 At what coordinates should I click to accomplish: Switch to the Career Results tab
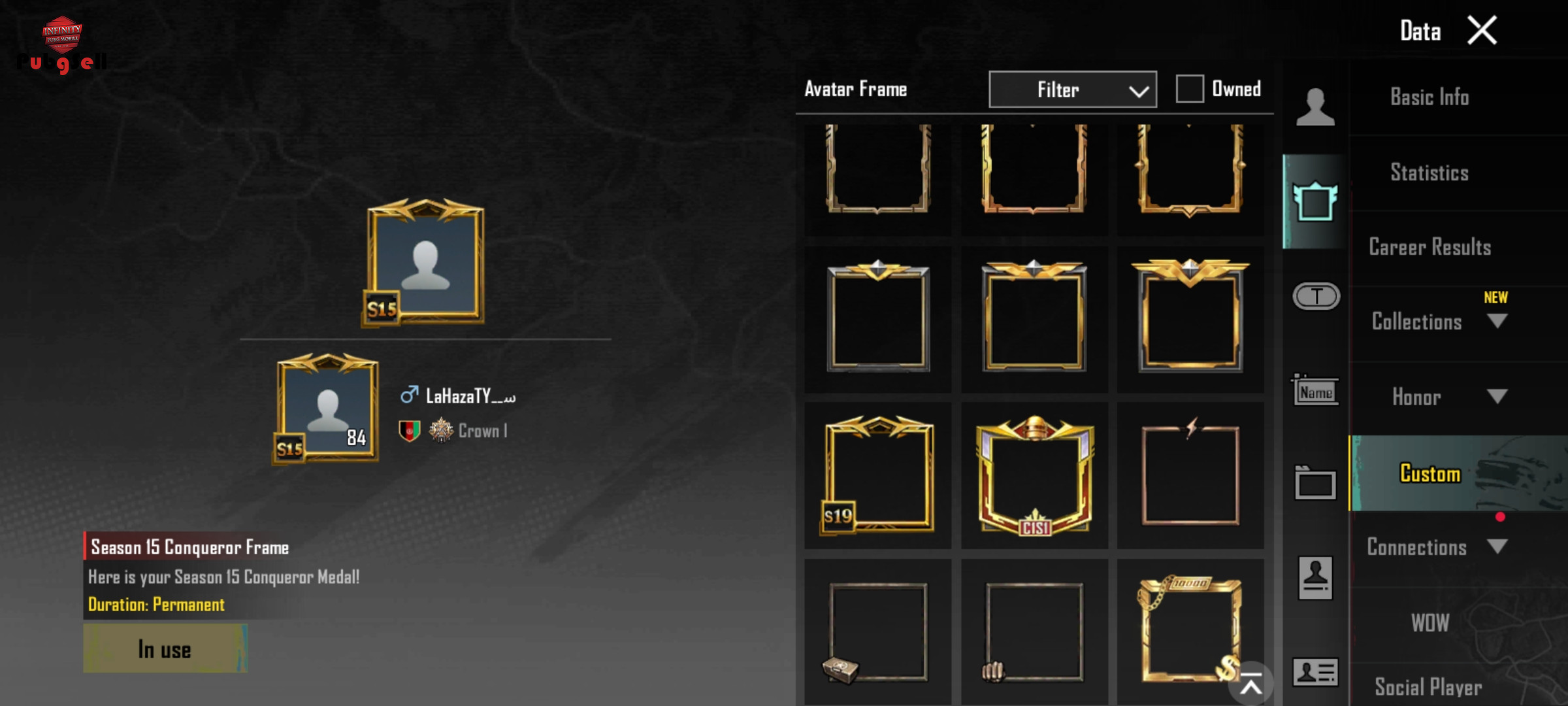click(x=1429, y=247)
